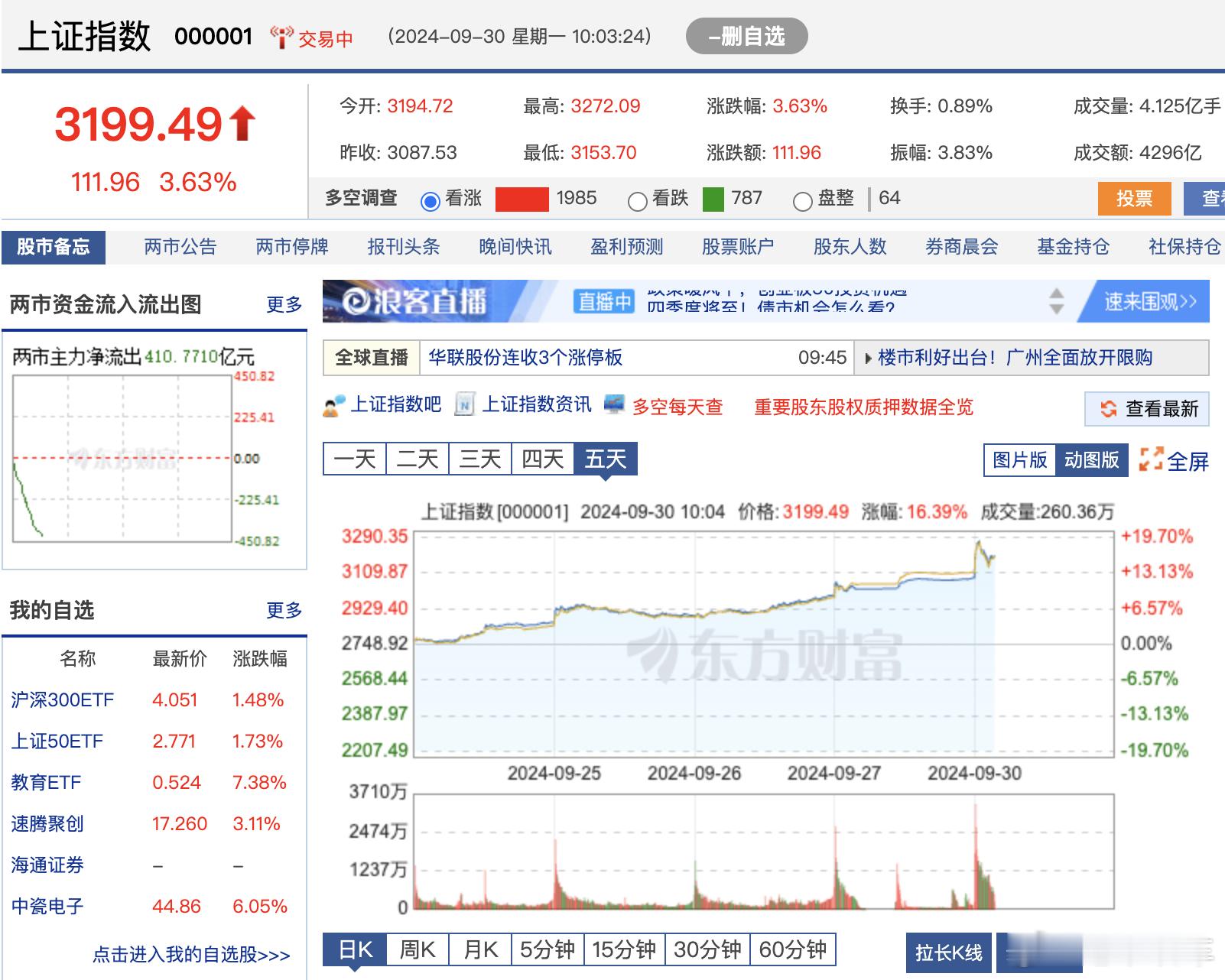Click the refresh icon in 查看最新
Screen dimensions: 1225x980
point(1108,409)
